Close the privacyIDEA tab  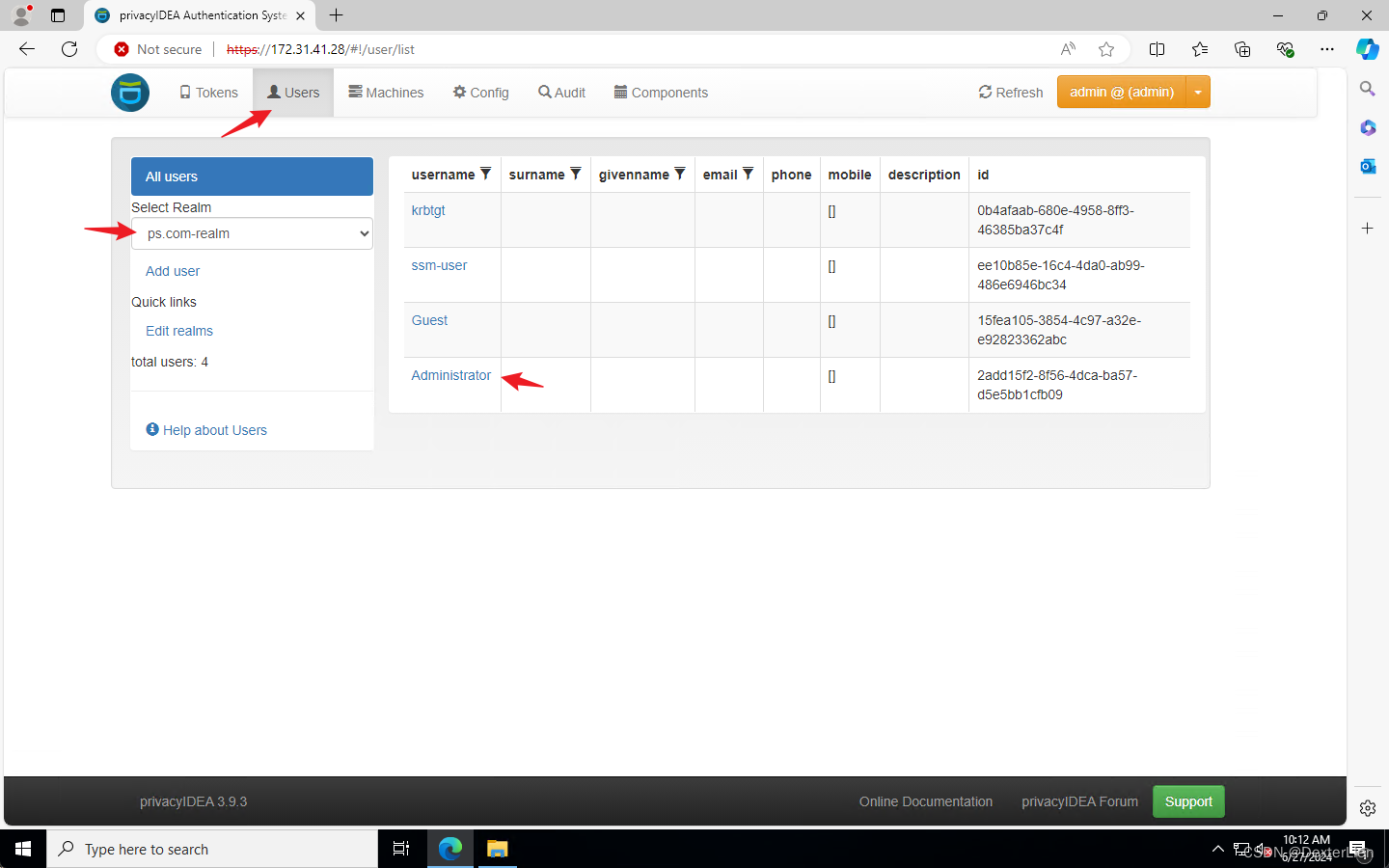tap(301, 15)
